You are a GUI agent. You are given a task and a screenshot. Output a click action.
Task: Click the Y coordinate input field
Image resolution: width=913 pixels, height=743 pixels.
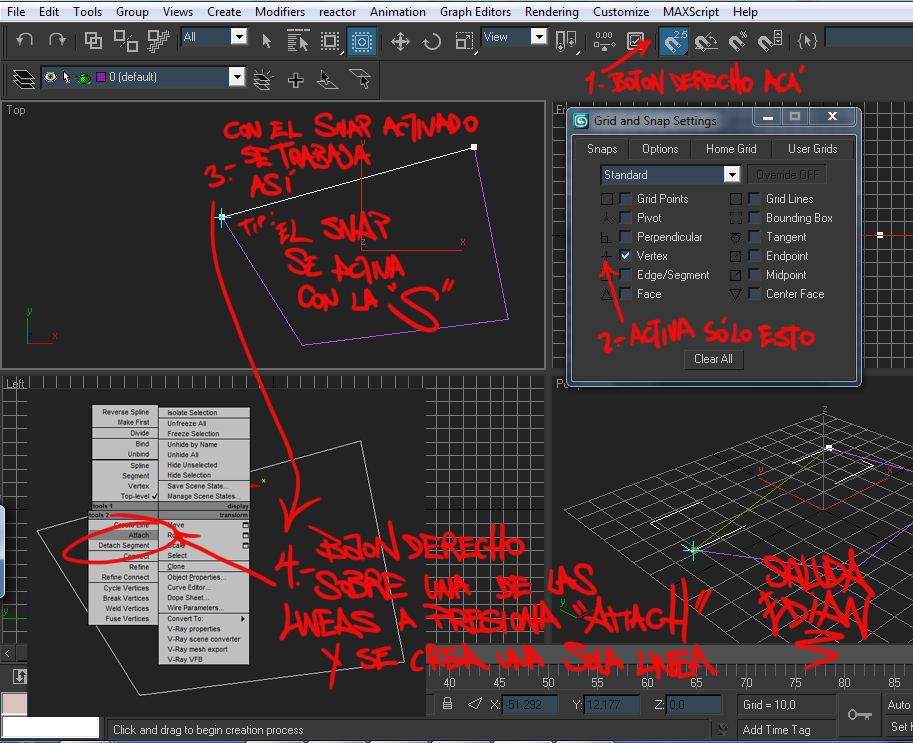pos(612,705)
